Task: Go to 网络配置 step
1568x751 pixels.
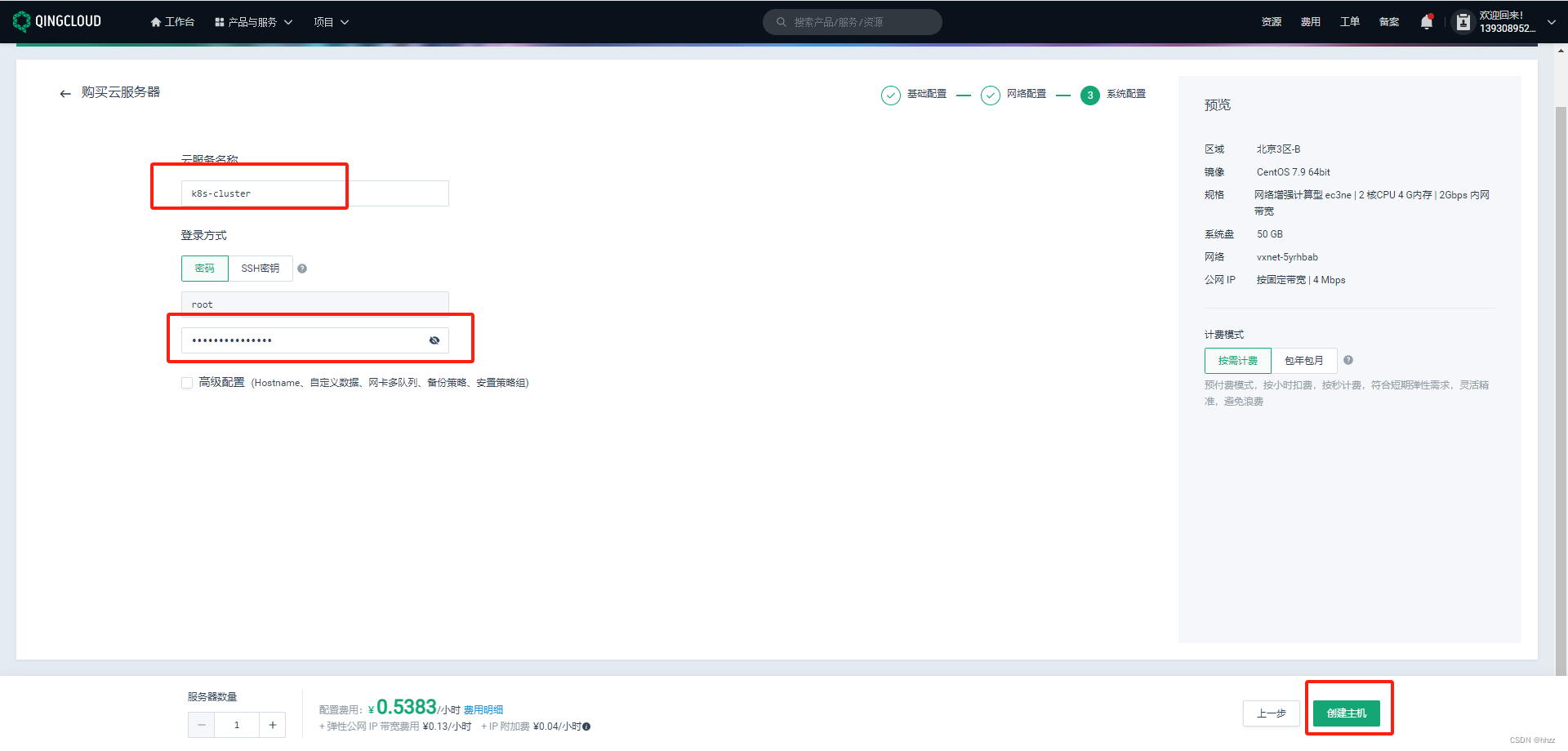Action: click(x=1013, y=95)
